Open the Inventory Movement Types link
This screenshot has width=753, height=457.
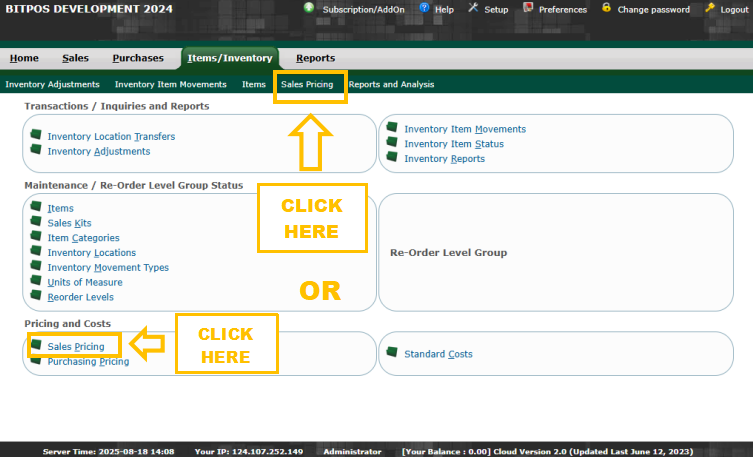[108, 268]
